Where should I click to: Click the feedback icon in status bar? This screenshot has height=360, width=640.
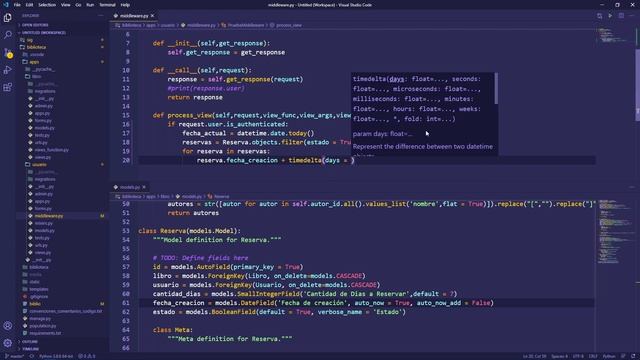(x=623, y=356)
